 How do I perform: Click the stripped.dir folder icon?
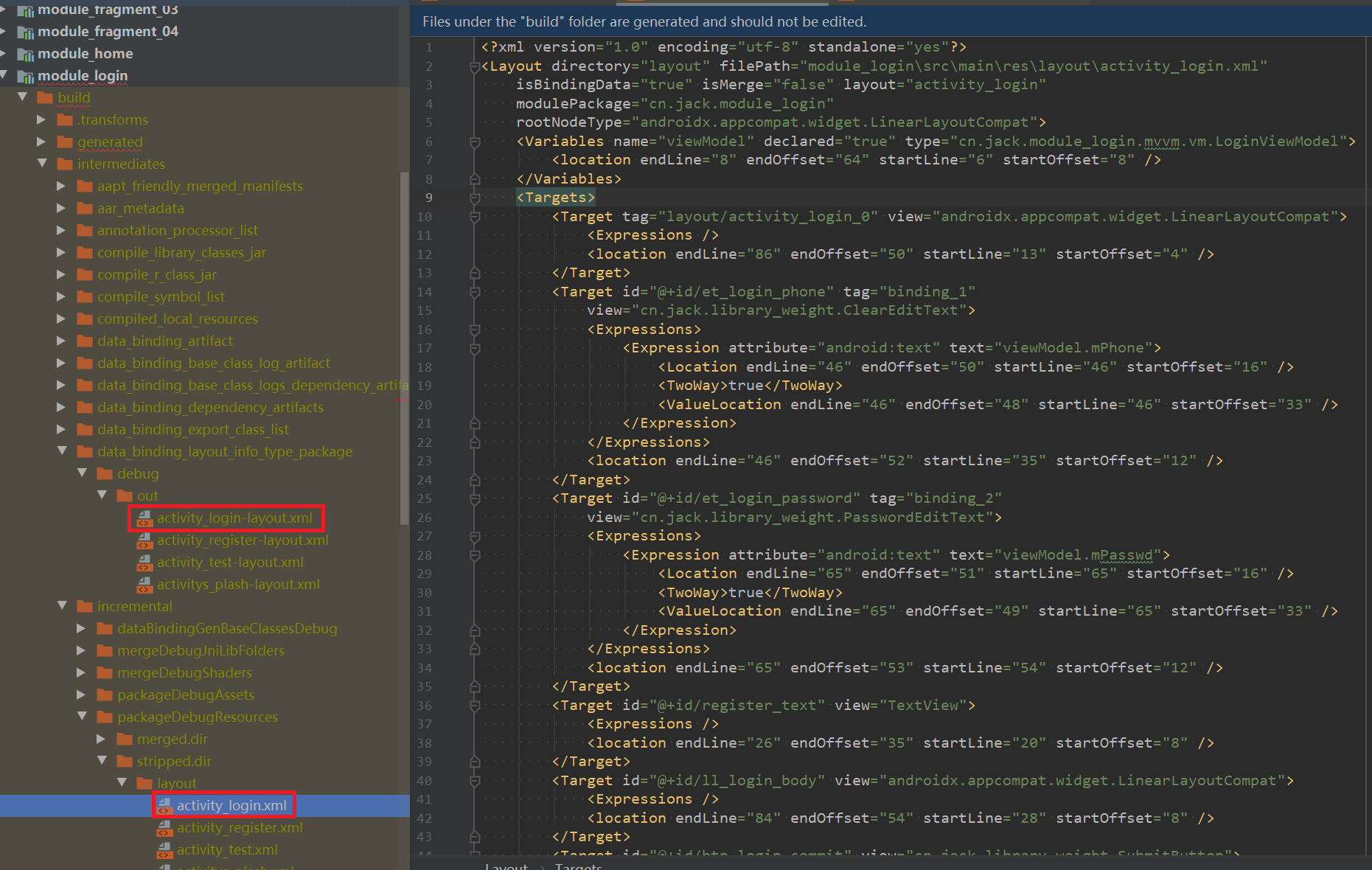click(125, 761)
